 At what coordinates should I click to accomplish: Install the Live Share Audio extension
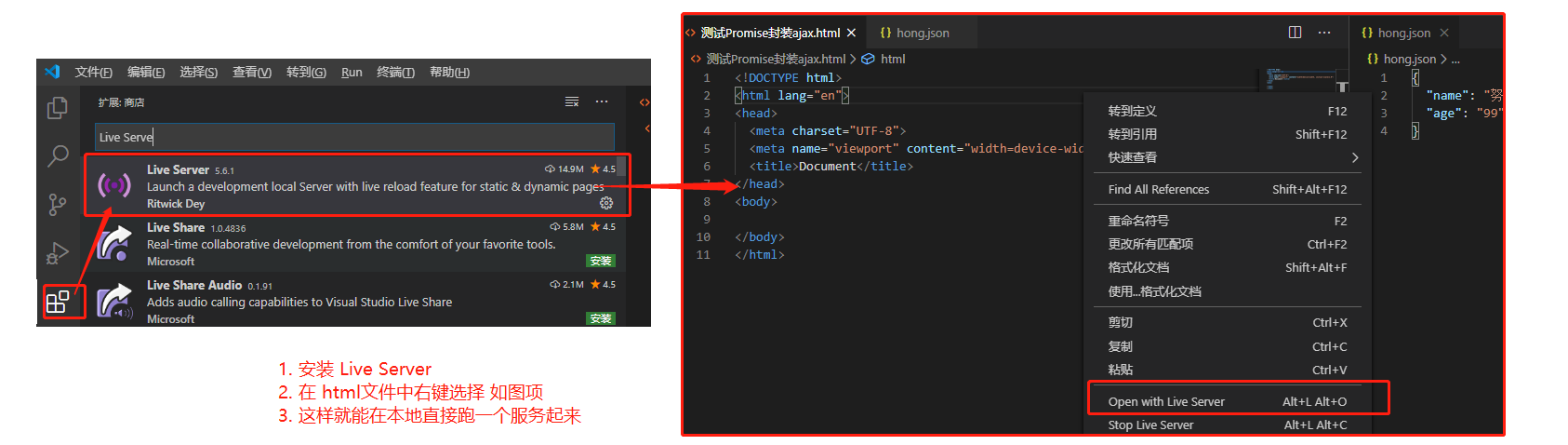[x=601, y=318]
